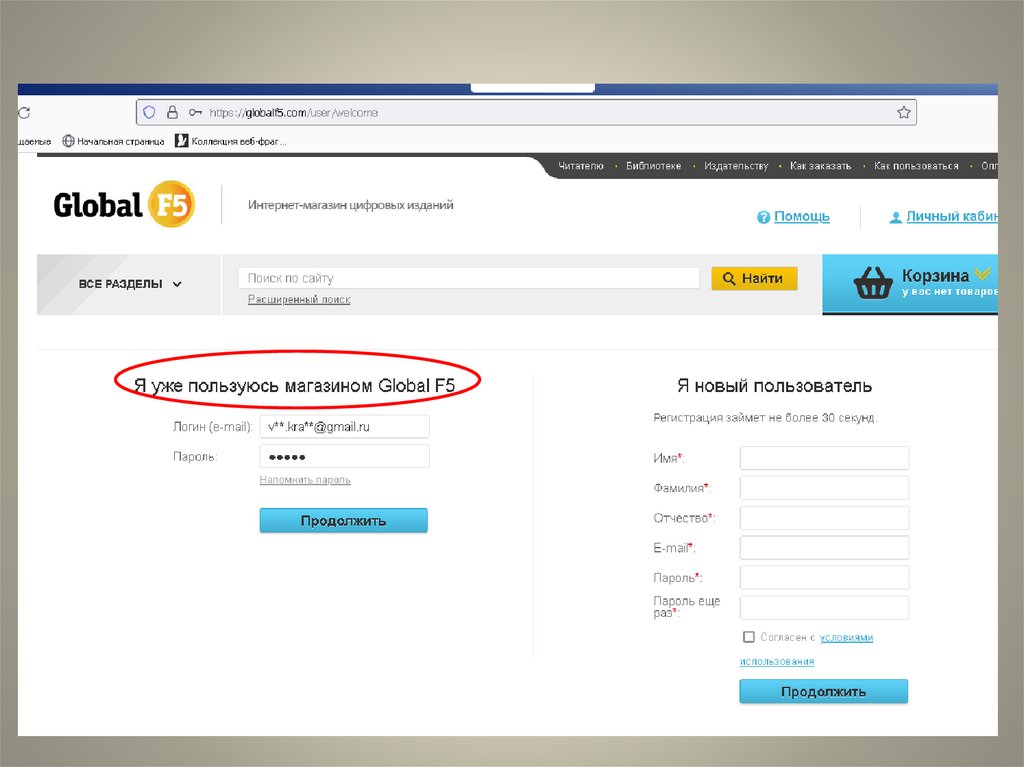Click the Global F5 logo
Viewport: 1024px width, 767px height.
click(124, 204)
